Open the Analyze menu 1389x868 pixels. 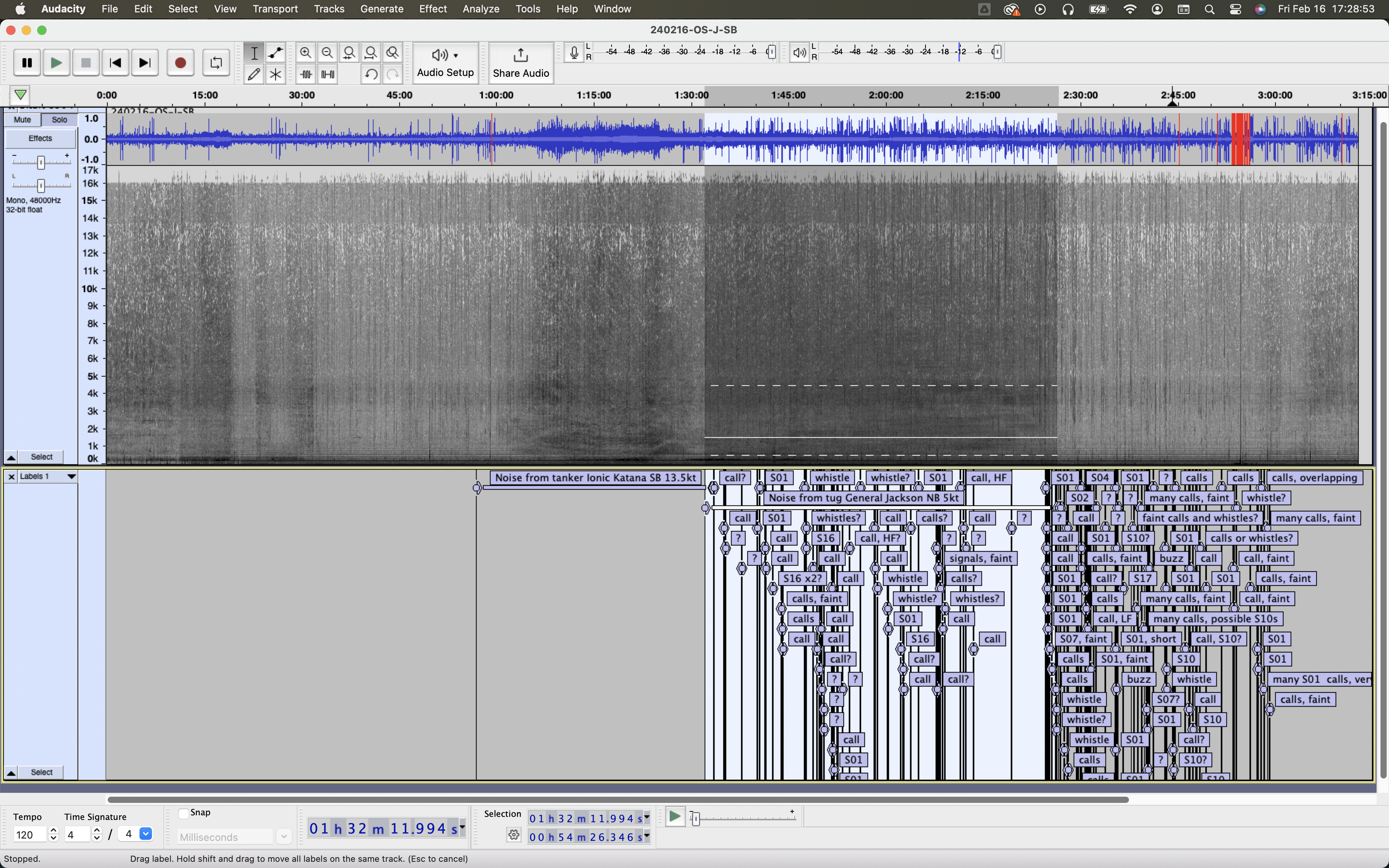[481, 9]
